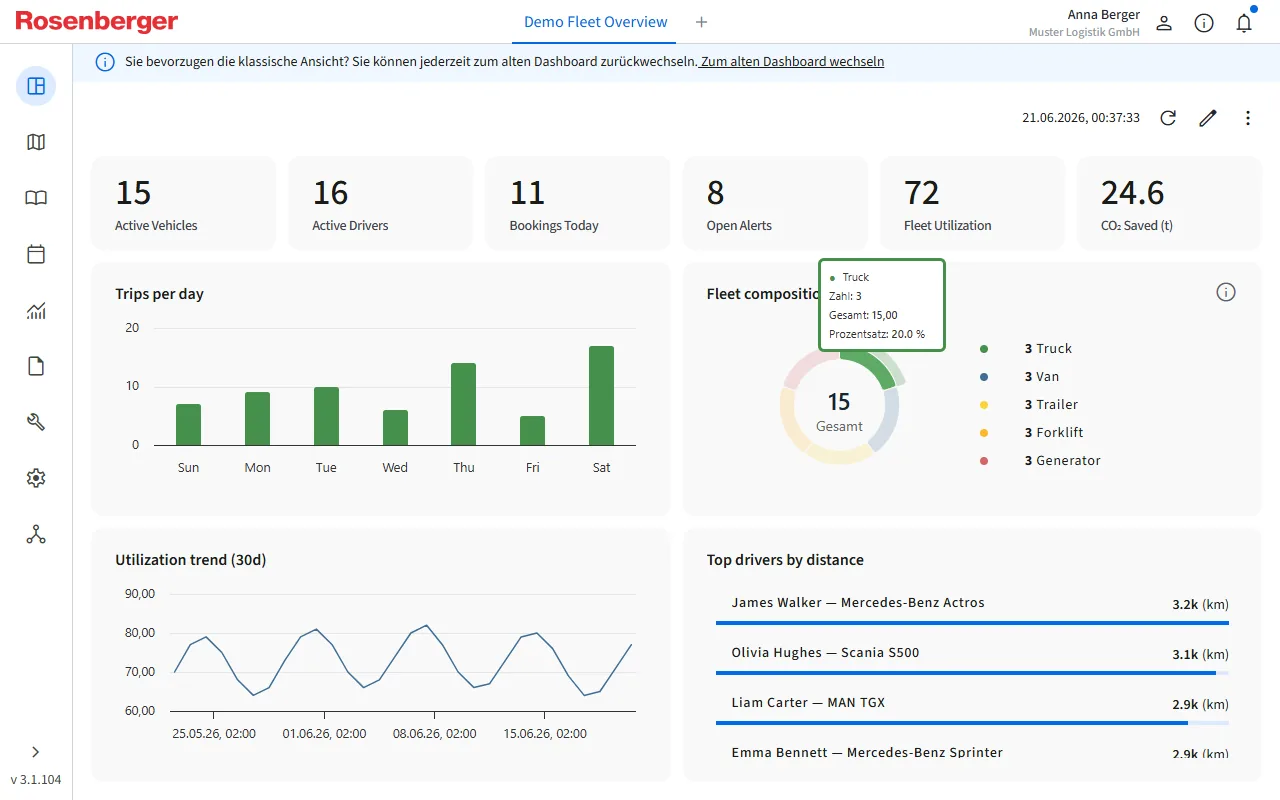Open the logbook (open book) sidebar icon

pos(36,198)
